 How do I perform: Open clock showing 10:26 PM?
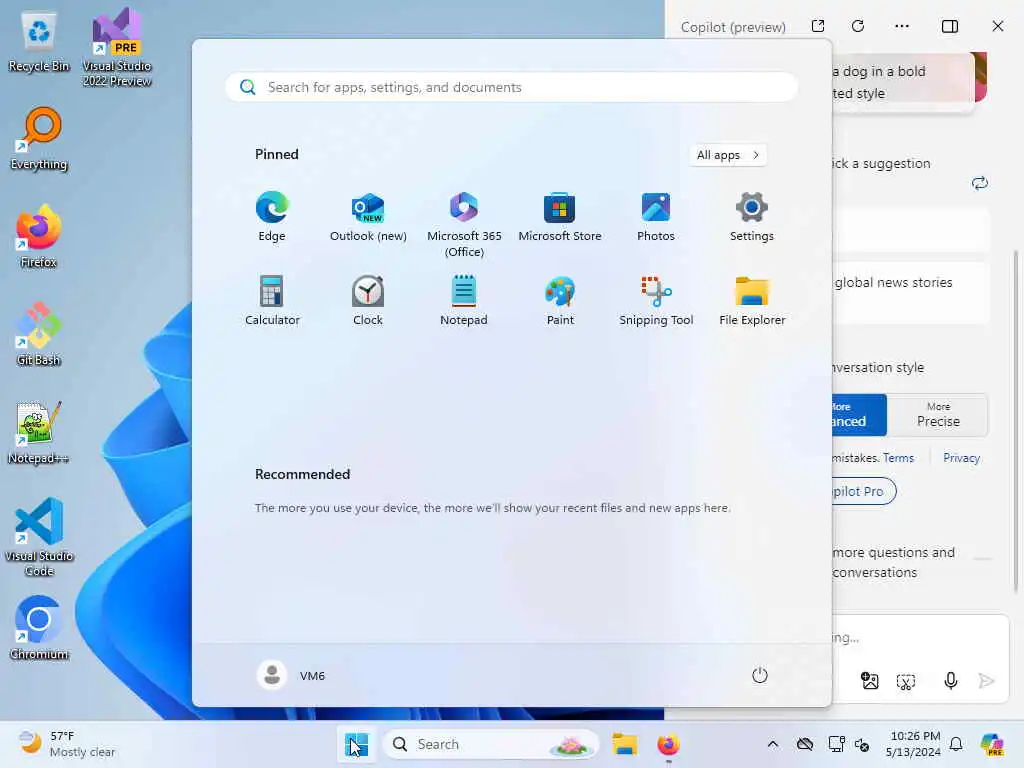[915, 744]
